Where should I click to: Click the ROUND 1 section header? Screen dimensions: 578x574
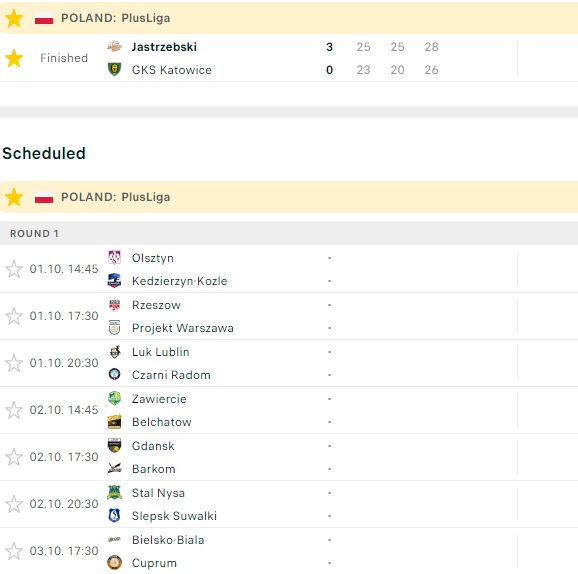pyautogui.click(x=289, y=233)
